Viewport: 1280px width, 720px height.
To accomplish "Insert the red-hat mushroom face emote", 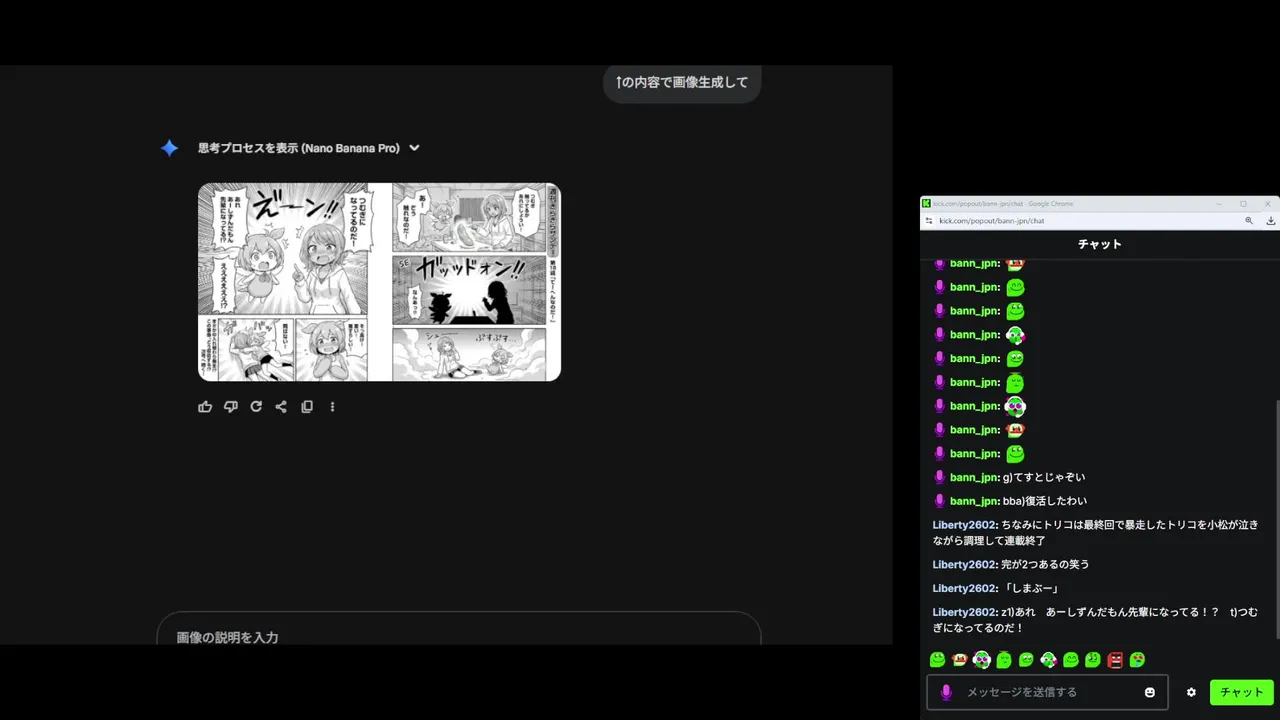I will (960, 660).
